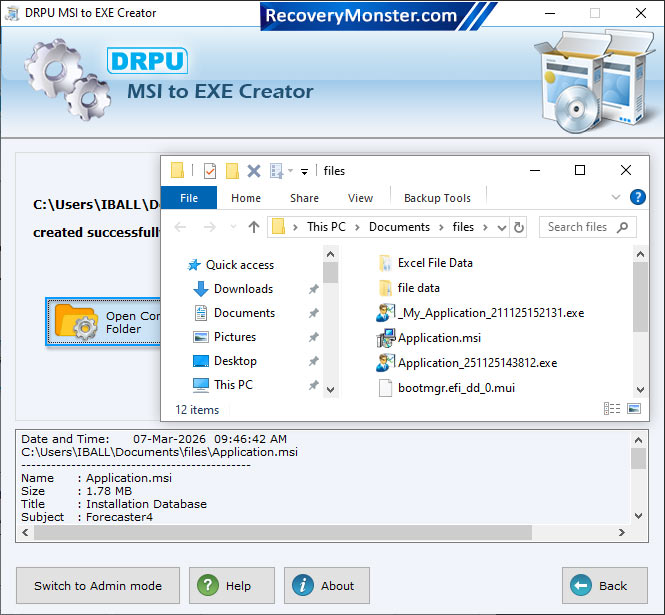Refresh the files folder view
Screen dimensions: 665x615
point(518,227)
